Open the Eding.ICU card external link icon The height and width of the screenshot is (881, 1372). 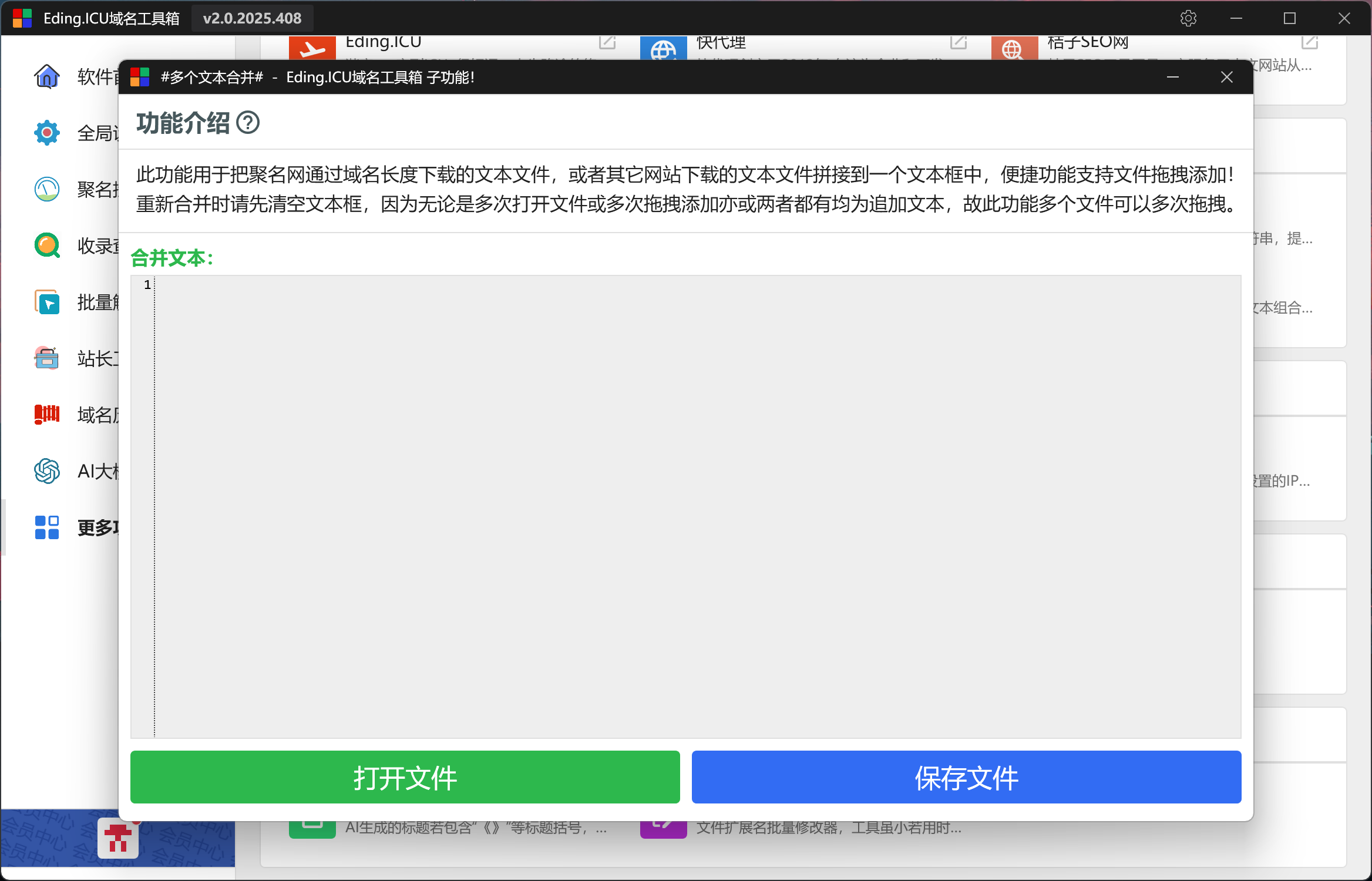607,42
